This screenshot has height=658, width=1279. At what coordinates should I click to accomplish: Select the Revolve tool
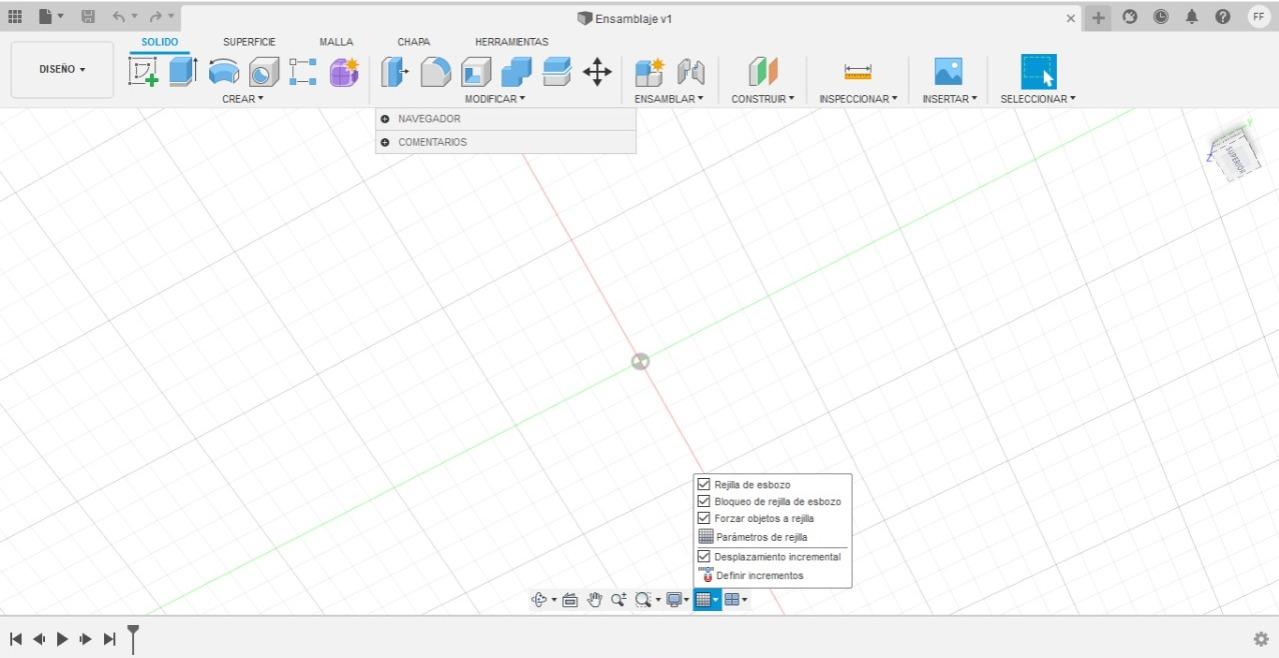pyautogui.click(x=224, y=72)
